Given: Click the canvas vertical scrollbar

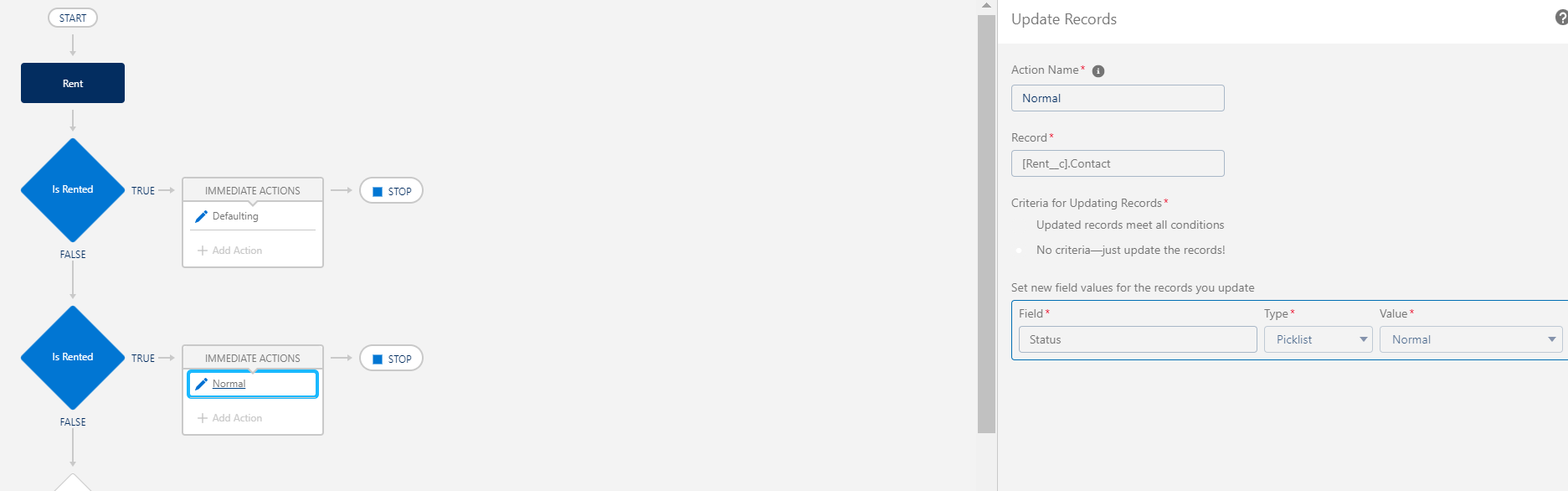Looking at the screenshot, I should click(986, 223).
